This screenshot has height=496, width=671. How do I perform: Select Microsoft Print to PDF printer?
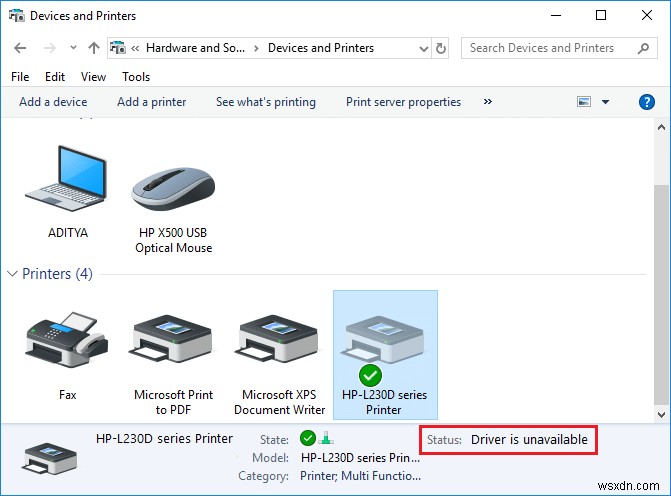tap(173, 364)
